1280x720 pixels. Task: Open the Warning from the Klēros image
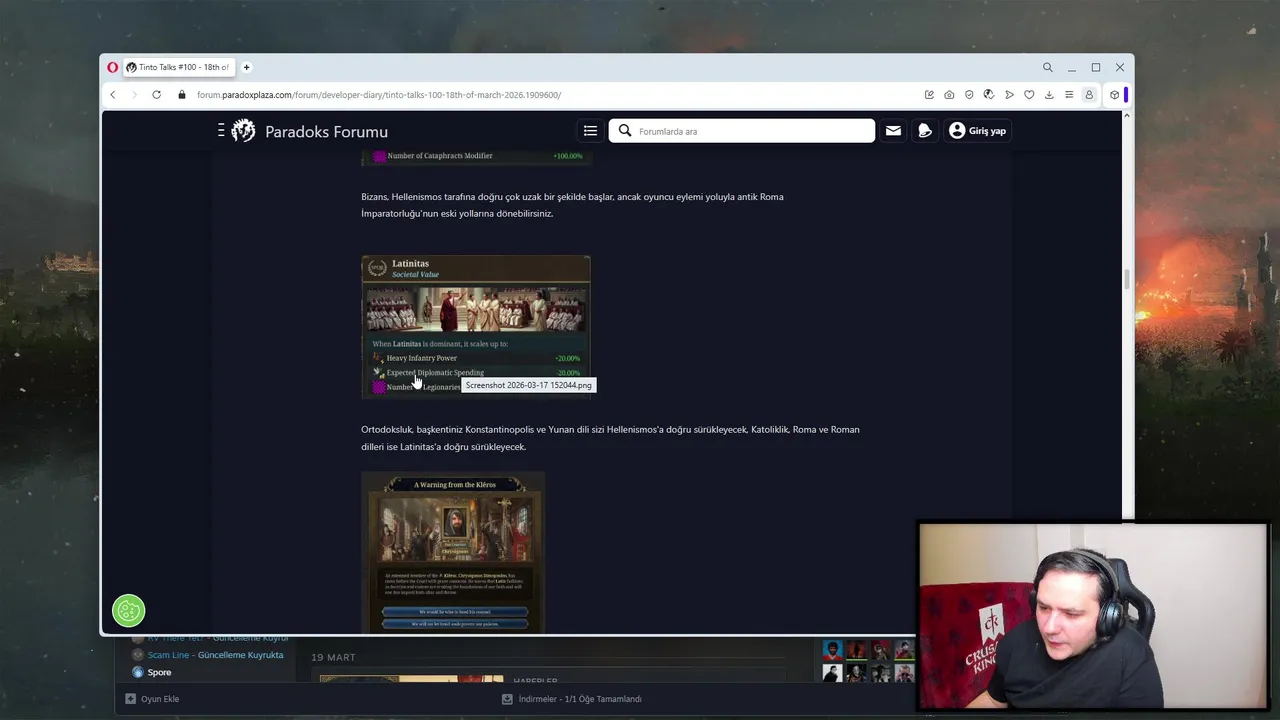(x=453, y=552)
